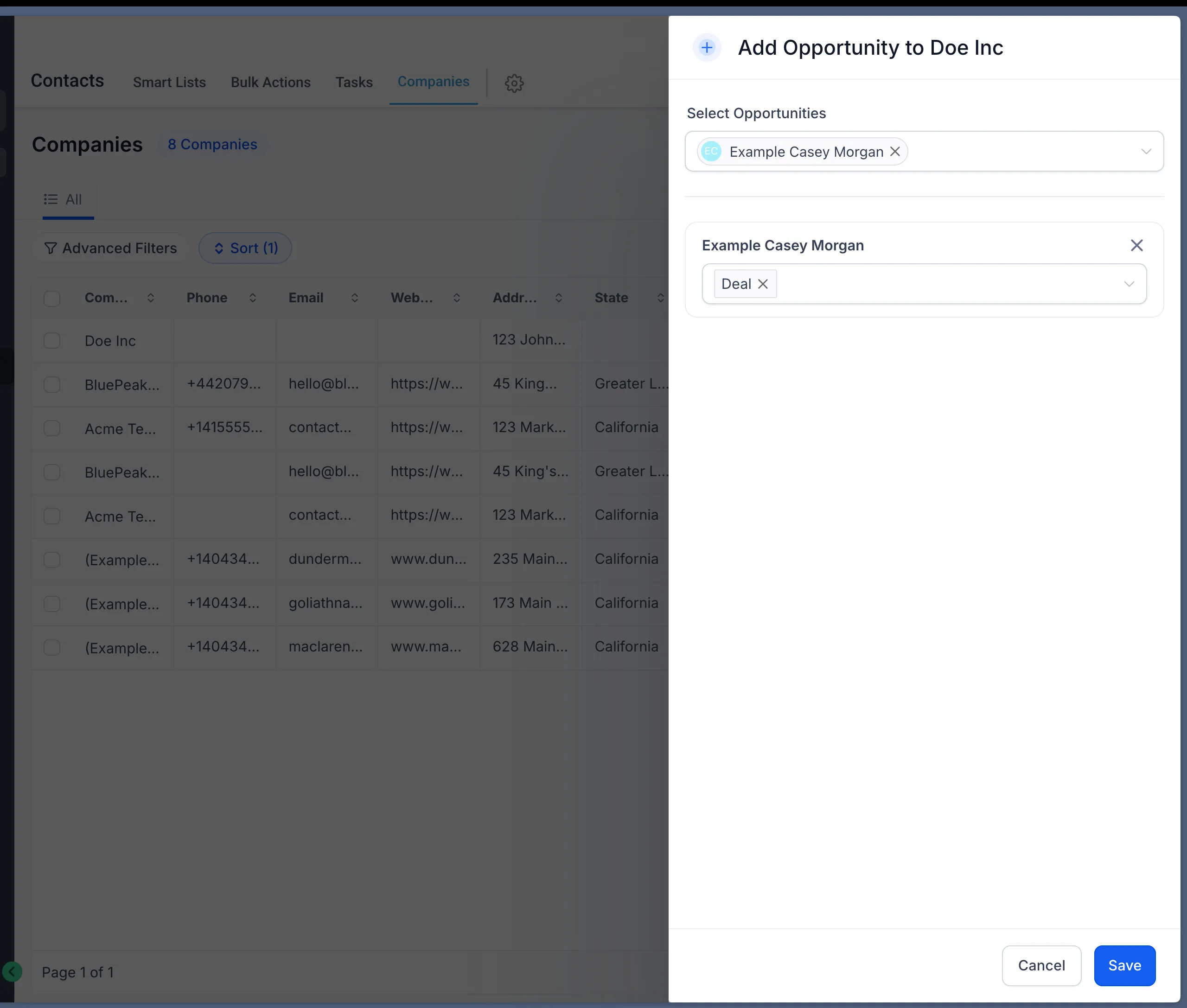Close the Example Casey Morgan opportunity card
This screenshot has height=1008, width=1187.
point(1136,244)
